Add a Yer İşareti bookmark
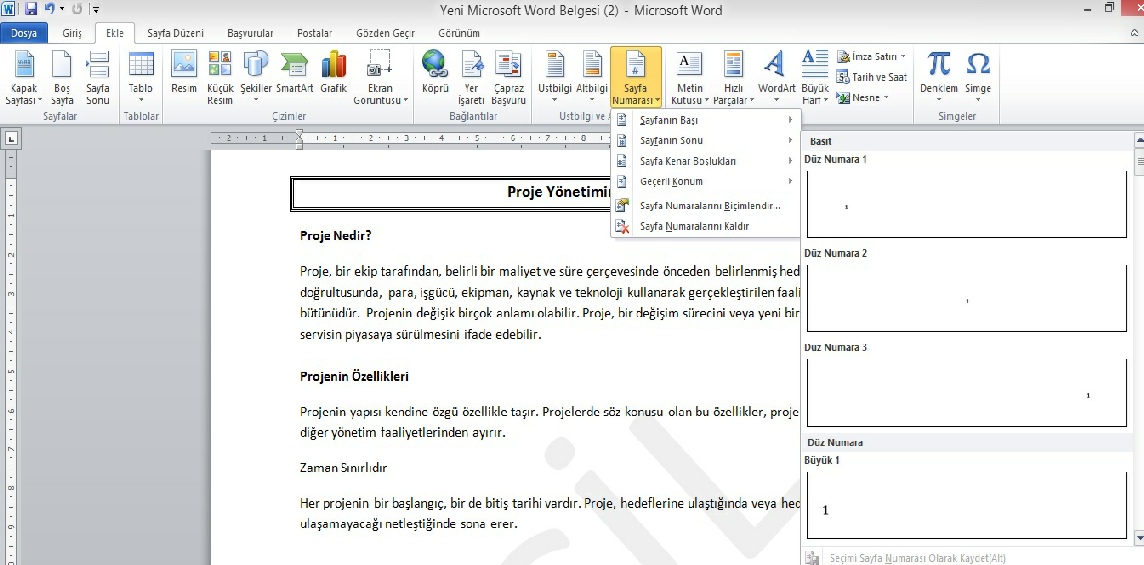Screen dimensions: 1144x565 pos(471,78)
